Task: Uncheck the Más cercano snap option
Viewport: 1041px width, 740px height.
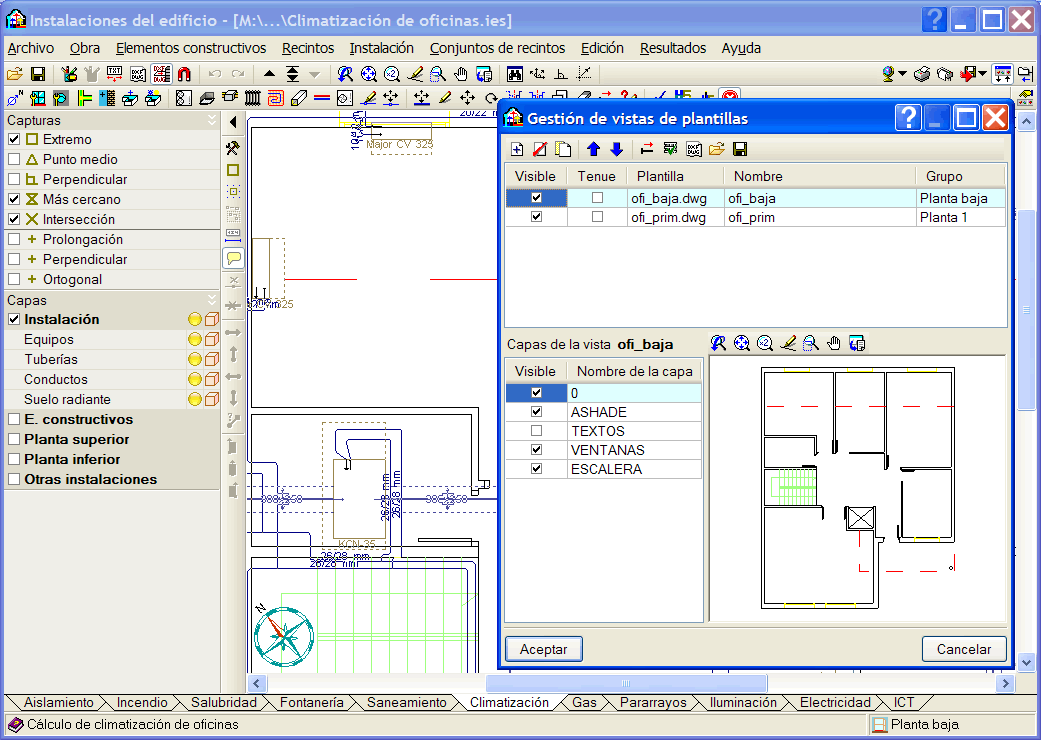Action: tap(14, 199)
